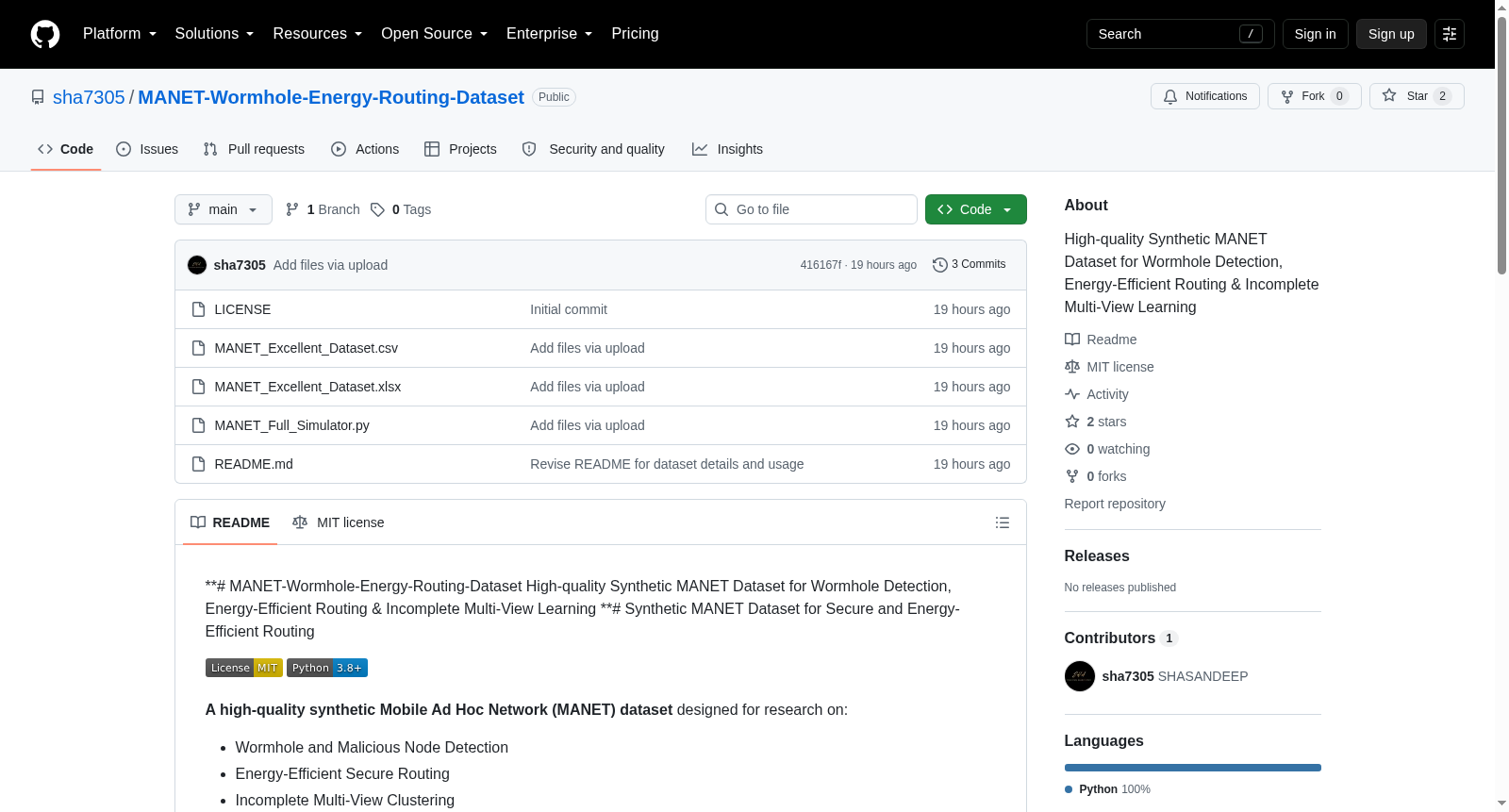Open the MANET-Wormhole-Energy-Routing-Dataset repository link

(x=331, y=97)
